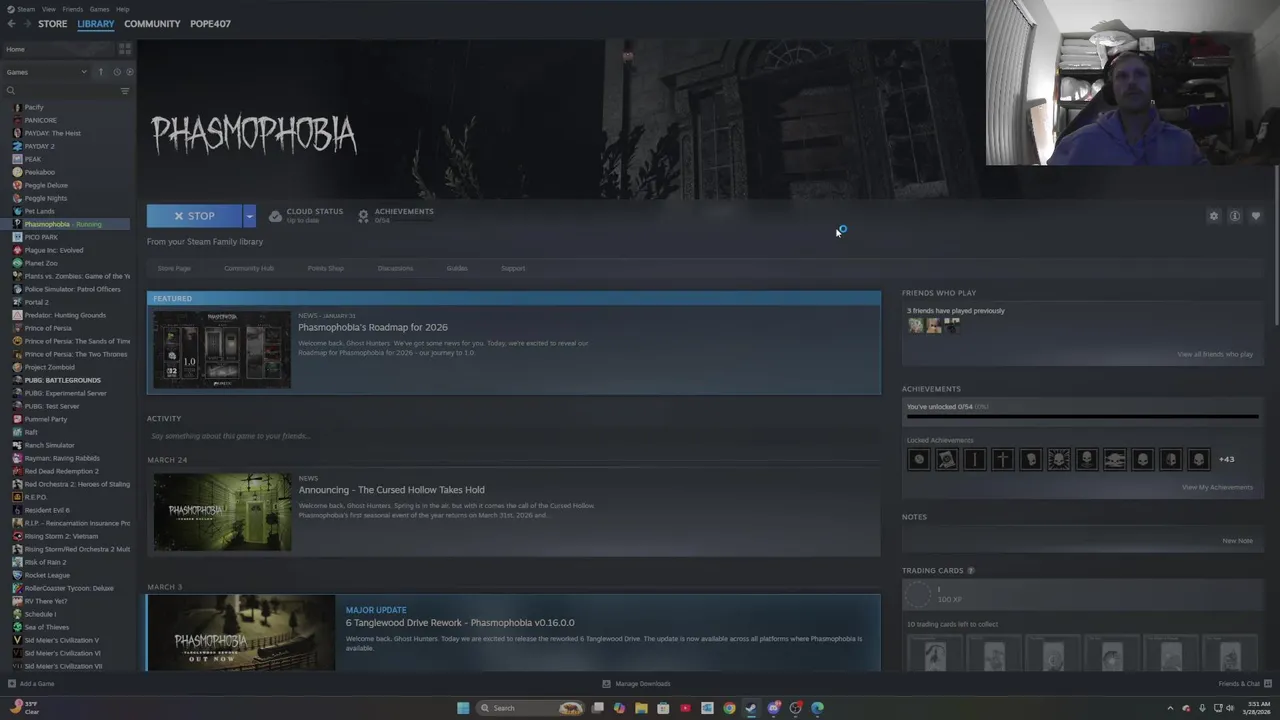This screenshot has width=1280, height=720.
Task: Click the sort ascending arrow icon
Action: tap(100, 72)
